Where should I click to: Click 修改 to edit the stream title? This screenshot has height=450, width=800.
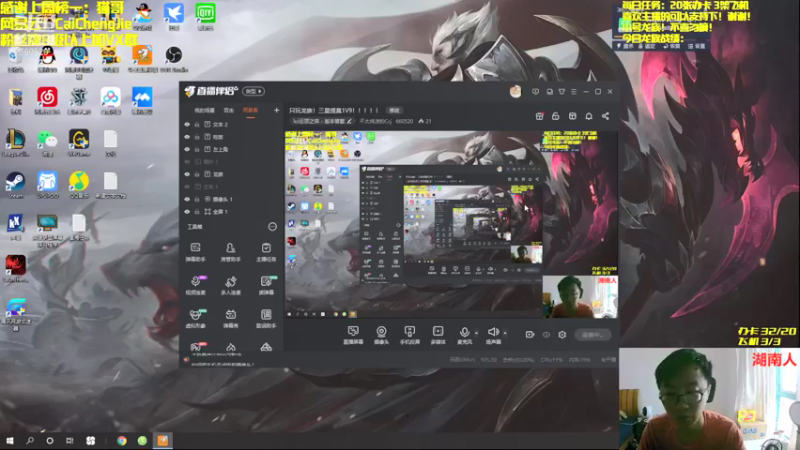tap(394, 110)
